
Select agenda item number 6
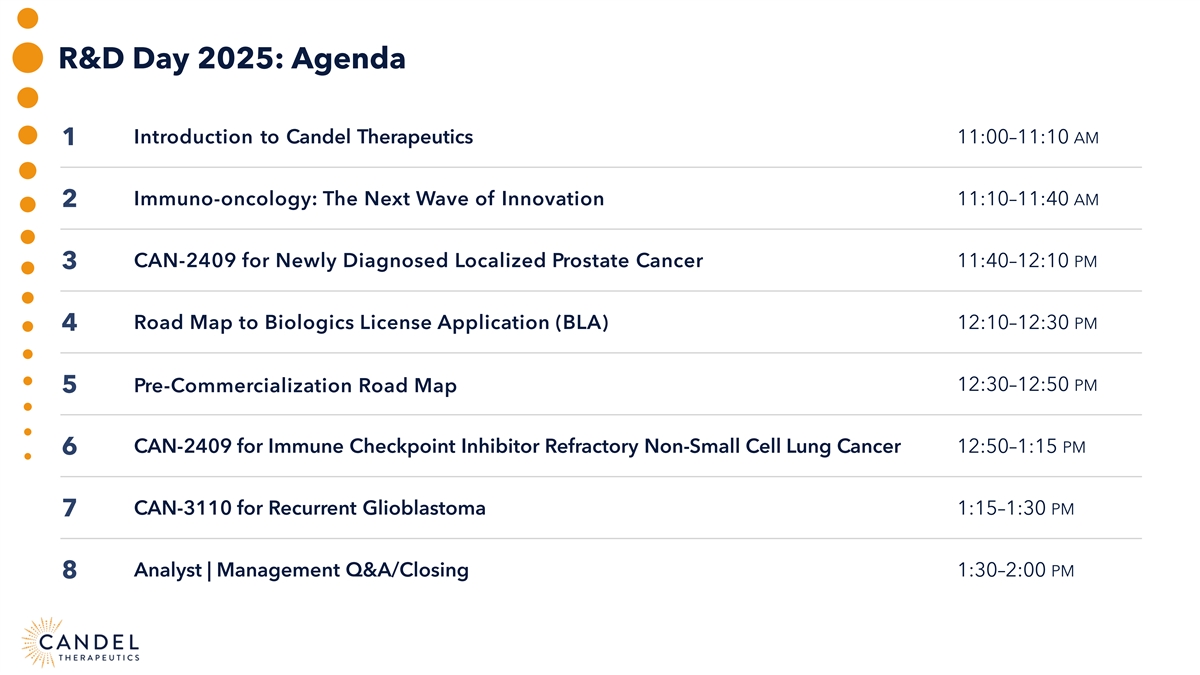69,447
